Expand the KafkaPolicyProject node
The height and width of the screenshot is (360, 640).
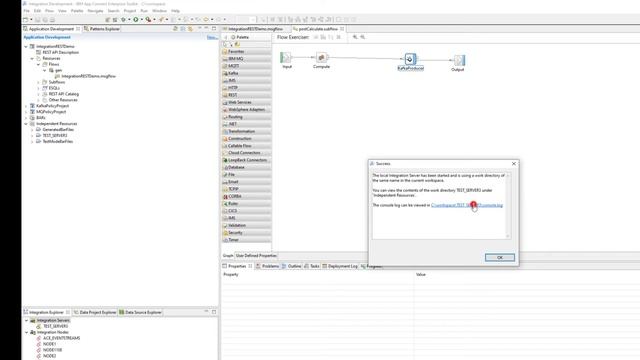pos(26,106)
